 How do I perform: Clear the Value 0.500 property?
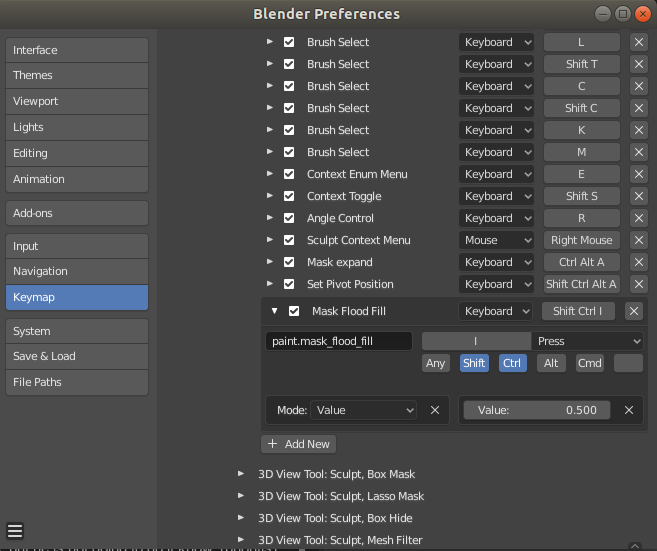click(x=629, y=410)
